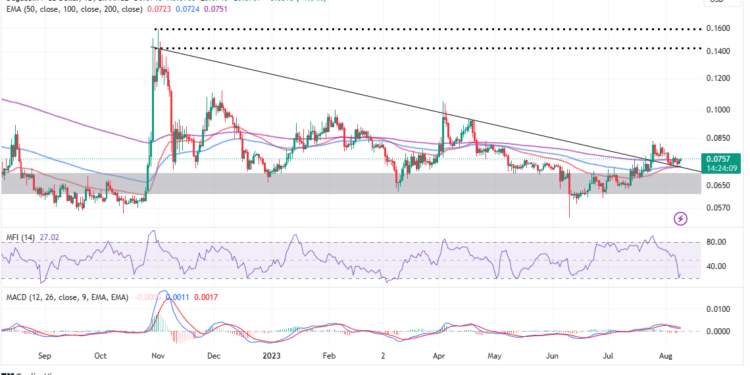Screen dimensions: 750x375
Task: Click the MACD 0.0100 scale label
Action: (x=718, y=309)
